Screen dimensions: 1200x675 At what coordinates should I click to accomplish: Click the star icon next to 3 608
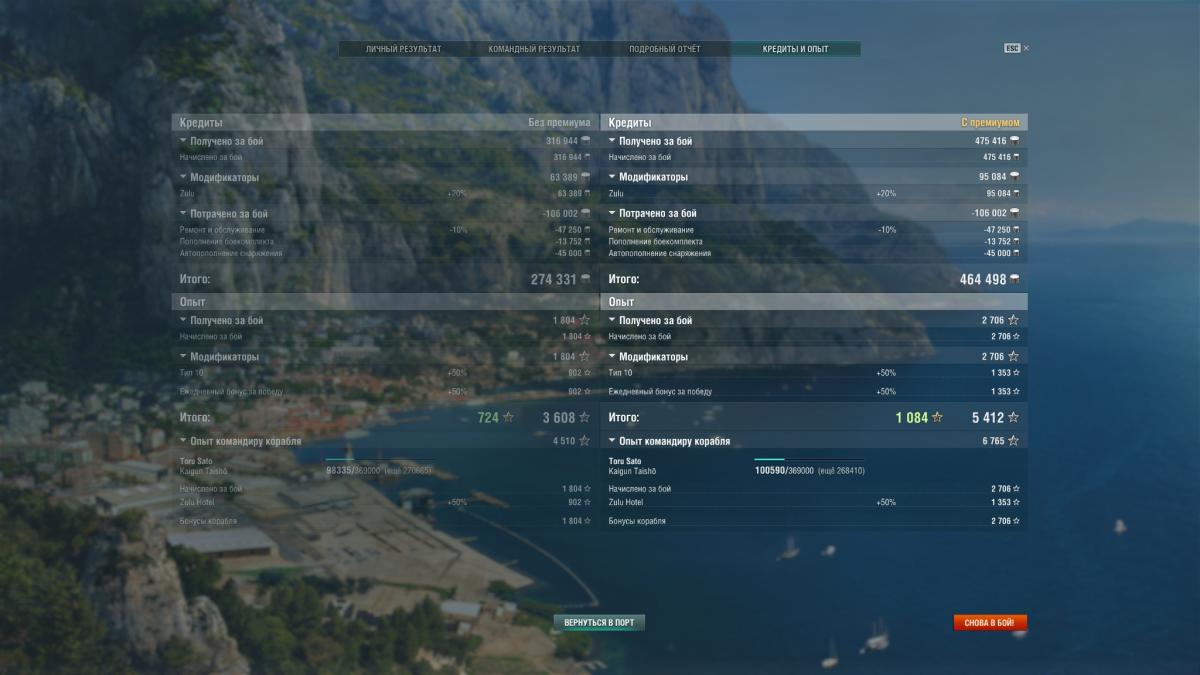tap(584, 418)
